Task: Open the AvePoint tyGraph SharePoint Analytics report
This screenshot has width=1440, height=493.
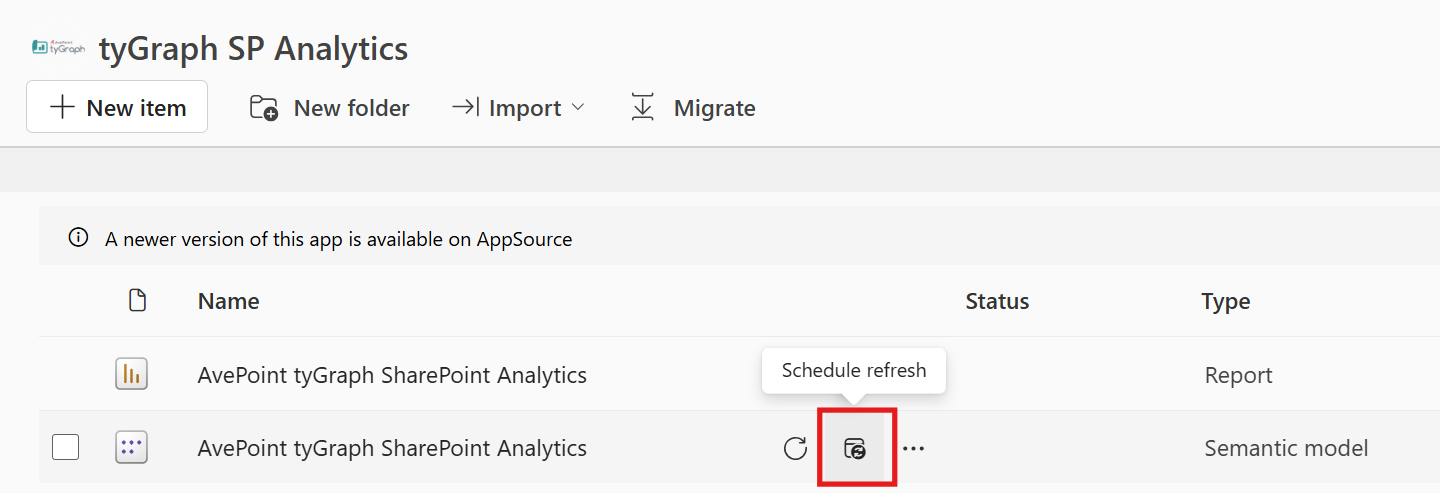Action: click(x=392, y=375)
